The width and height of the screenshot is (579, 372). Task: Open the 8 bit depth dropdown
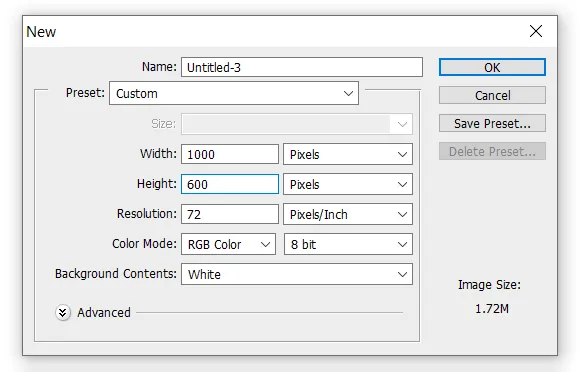[x=348, y=244]
